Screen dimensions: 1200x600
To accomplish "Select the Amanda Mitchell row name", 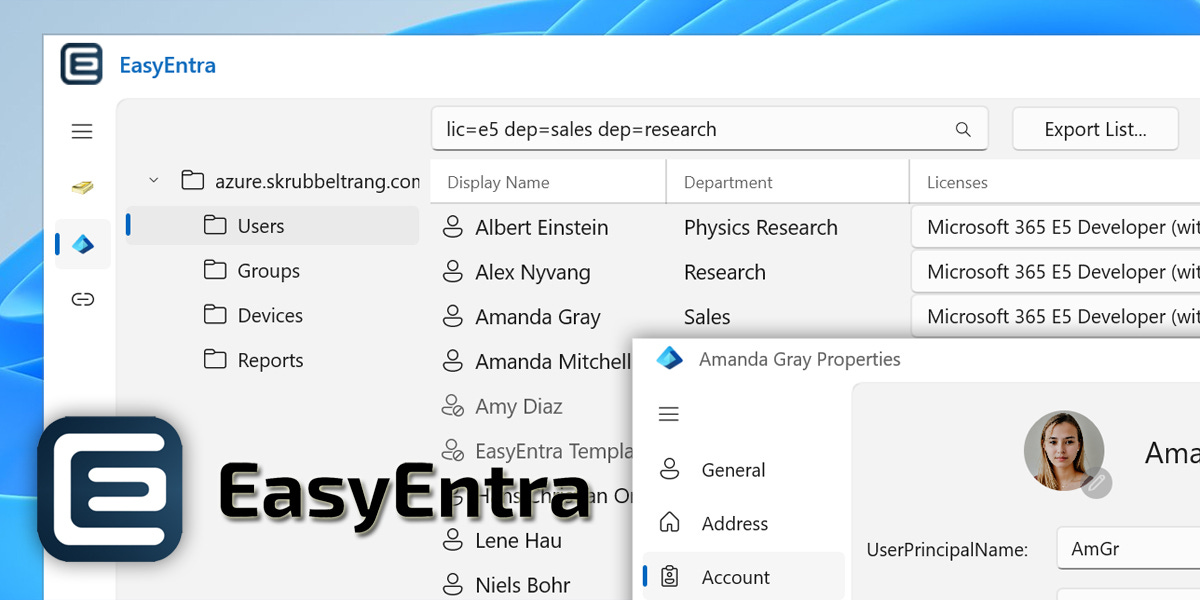I will pyautogui.click(x=553, y=361).
